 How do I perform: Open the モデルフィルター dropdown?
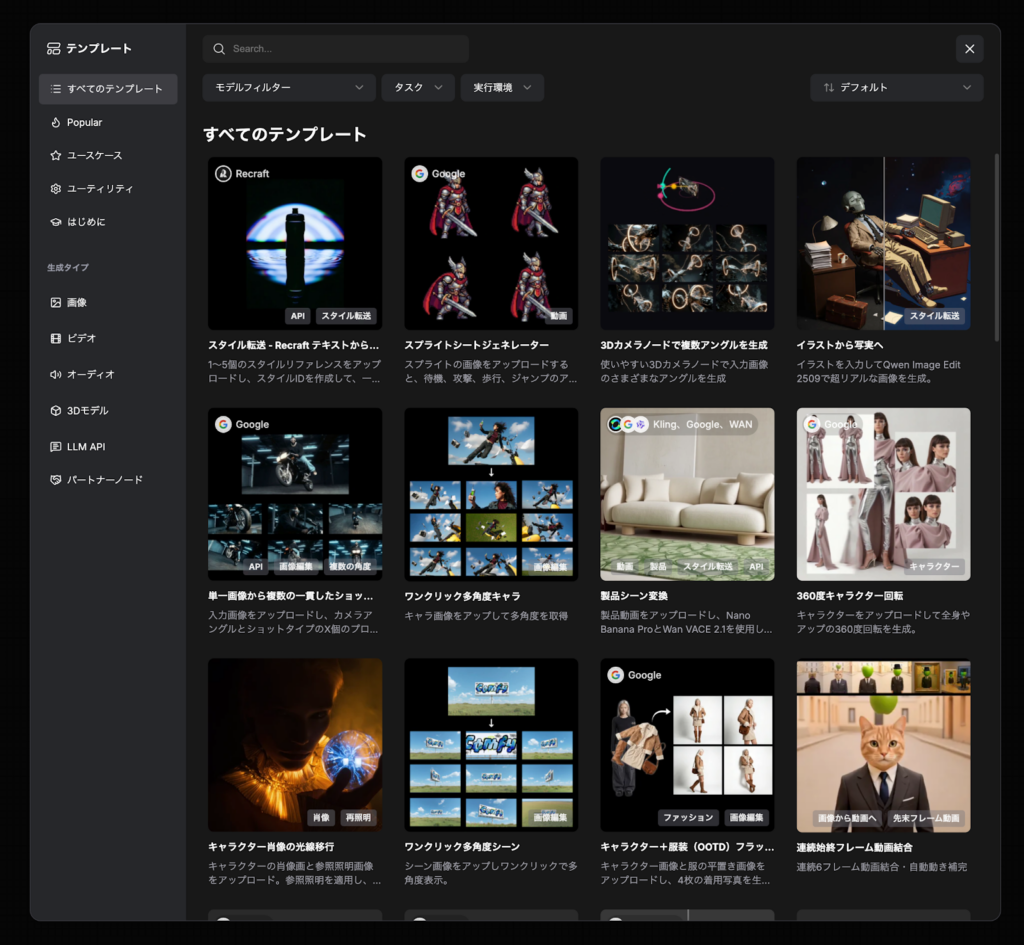click(x=289, y=88)
